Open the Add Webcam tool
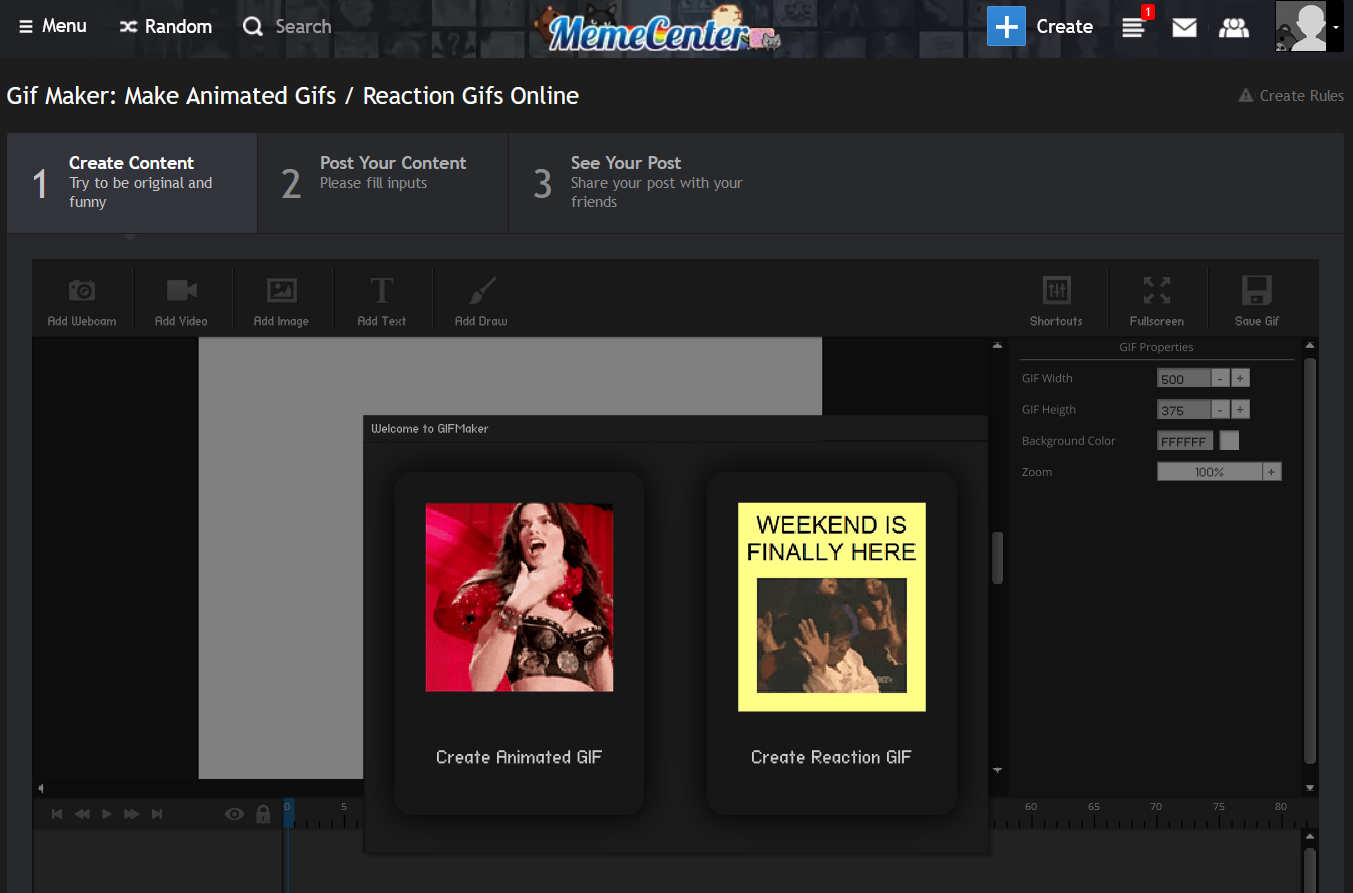This screenshot has height=893, width=1353. coord(82,291)
